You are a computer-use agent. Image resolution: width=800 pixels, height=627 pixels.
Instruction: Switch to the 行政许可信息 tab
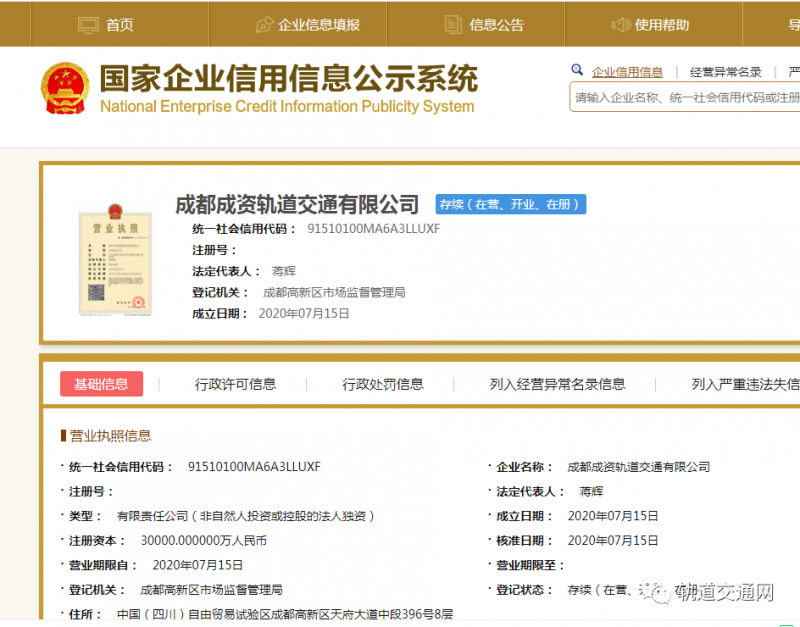click(235, 384)
